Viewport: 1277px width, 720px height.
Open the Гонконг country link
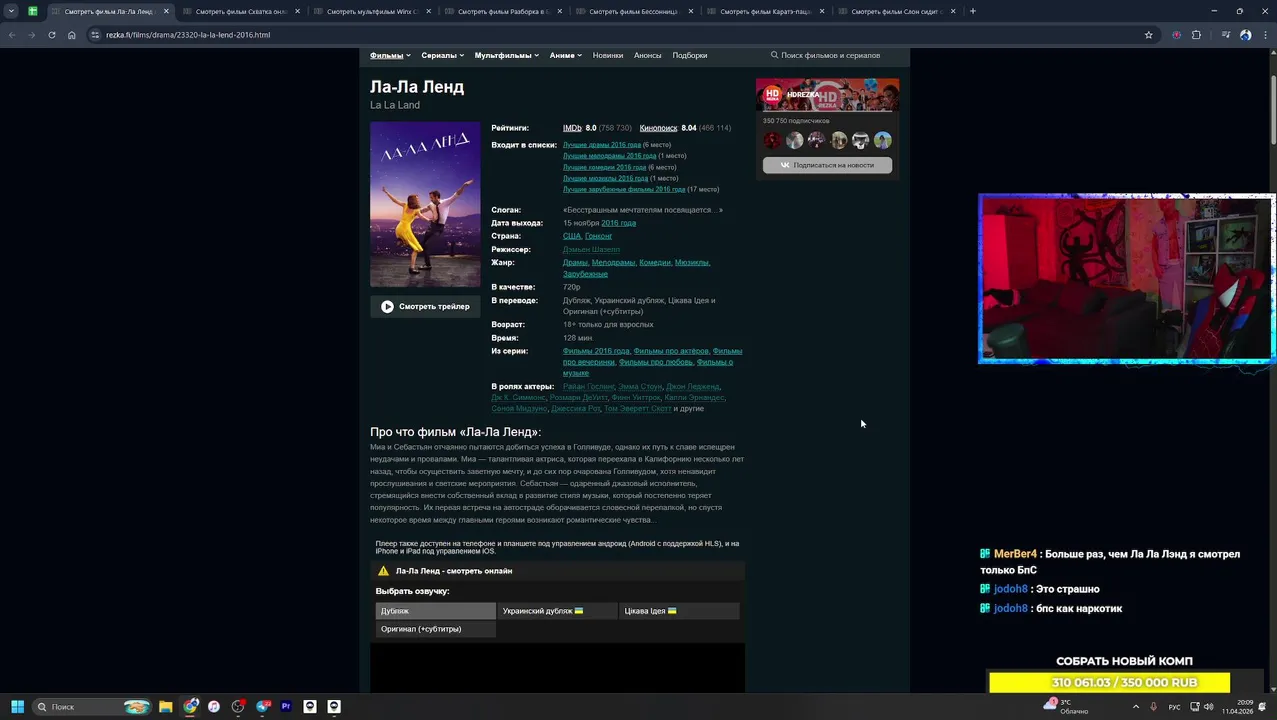click(x=598, y=236)
